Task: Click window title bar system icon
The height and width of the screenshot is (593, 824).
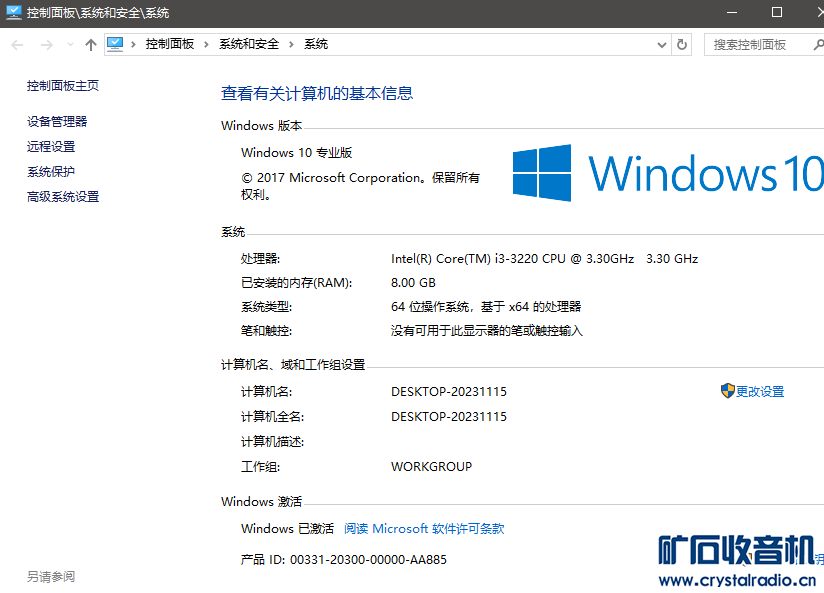Action: pos(14,12)
